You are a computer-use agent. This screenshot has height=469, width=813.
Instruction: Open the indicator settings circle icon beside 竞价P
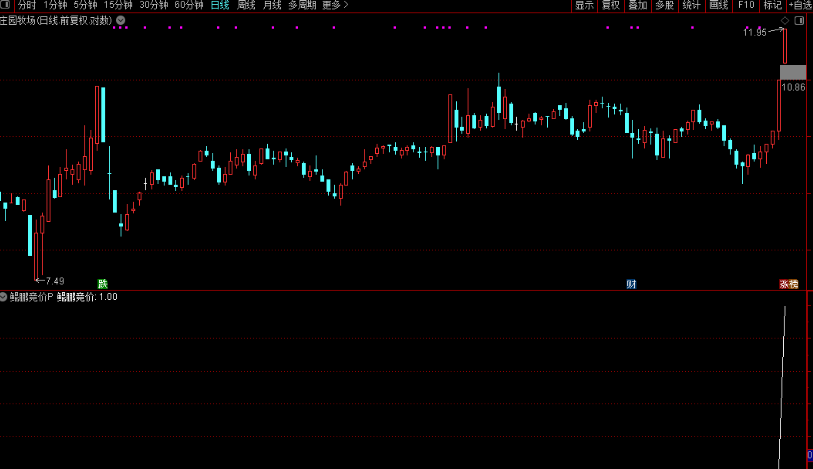coord(4,297)
